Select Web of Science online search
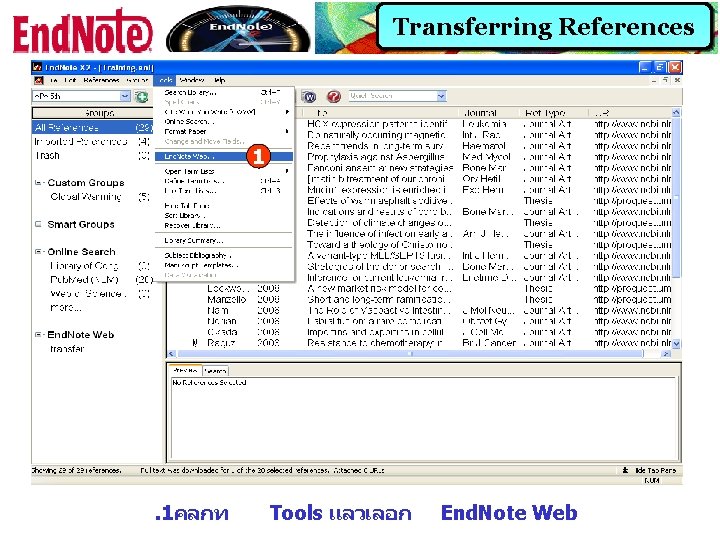Image resolution: width=720 pixels, height=540 pixels. [x=88, y=293]
